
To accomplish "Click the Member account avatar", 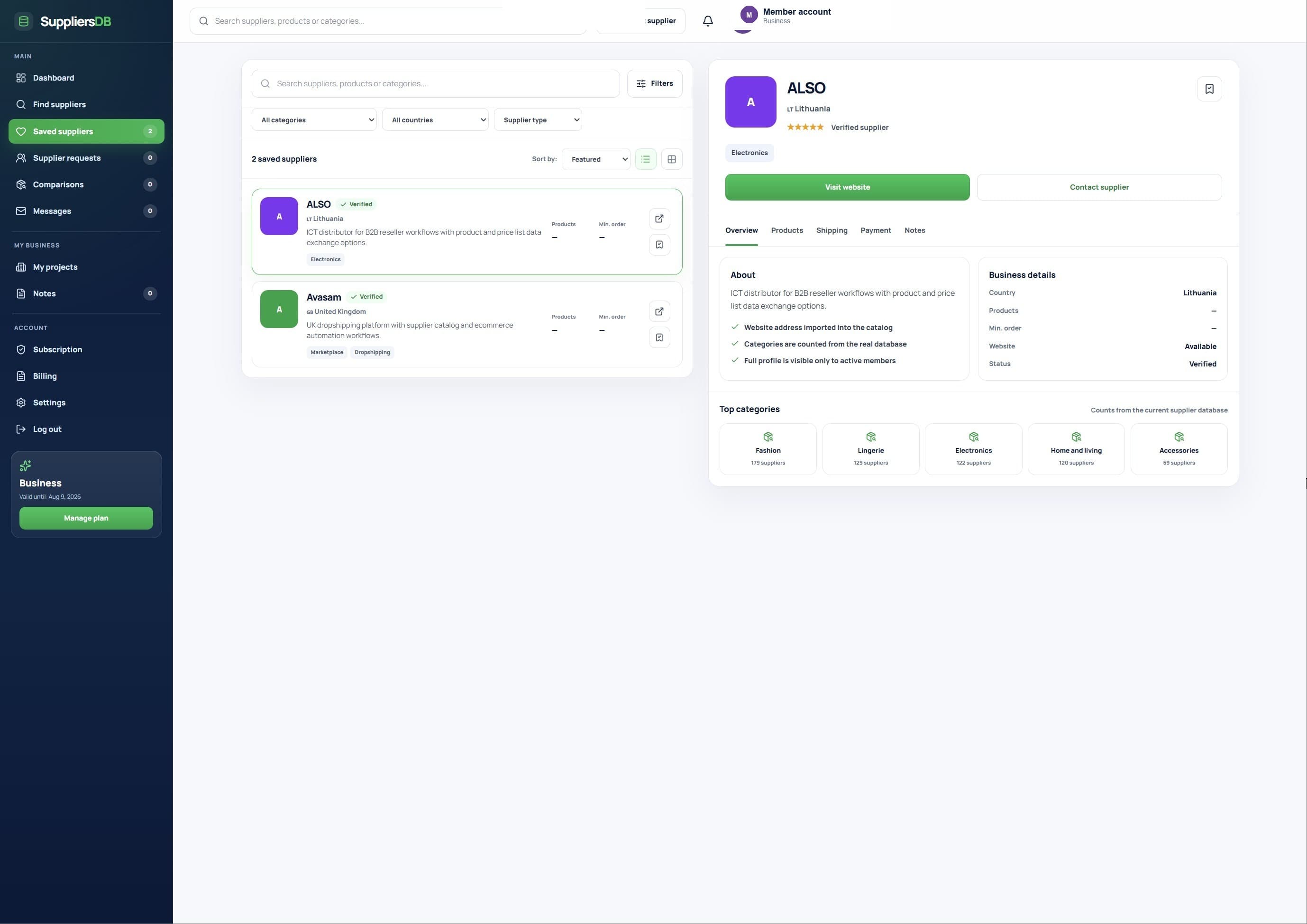I will (749, 15).
